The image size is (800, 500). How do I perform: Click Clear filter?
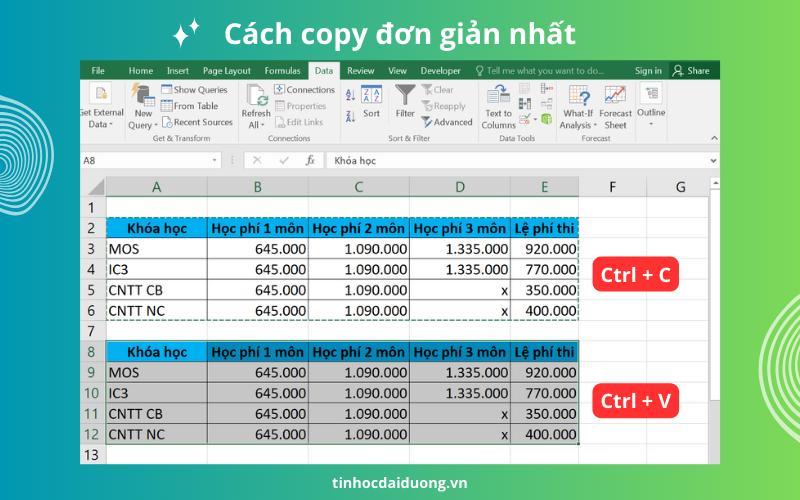438,89
